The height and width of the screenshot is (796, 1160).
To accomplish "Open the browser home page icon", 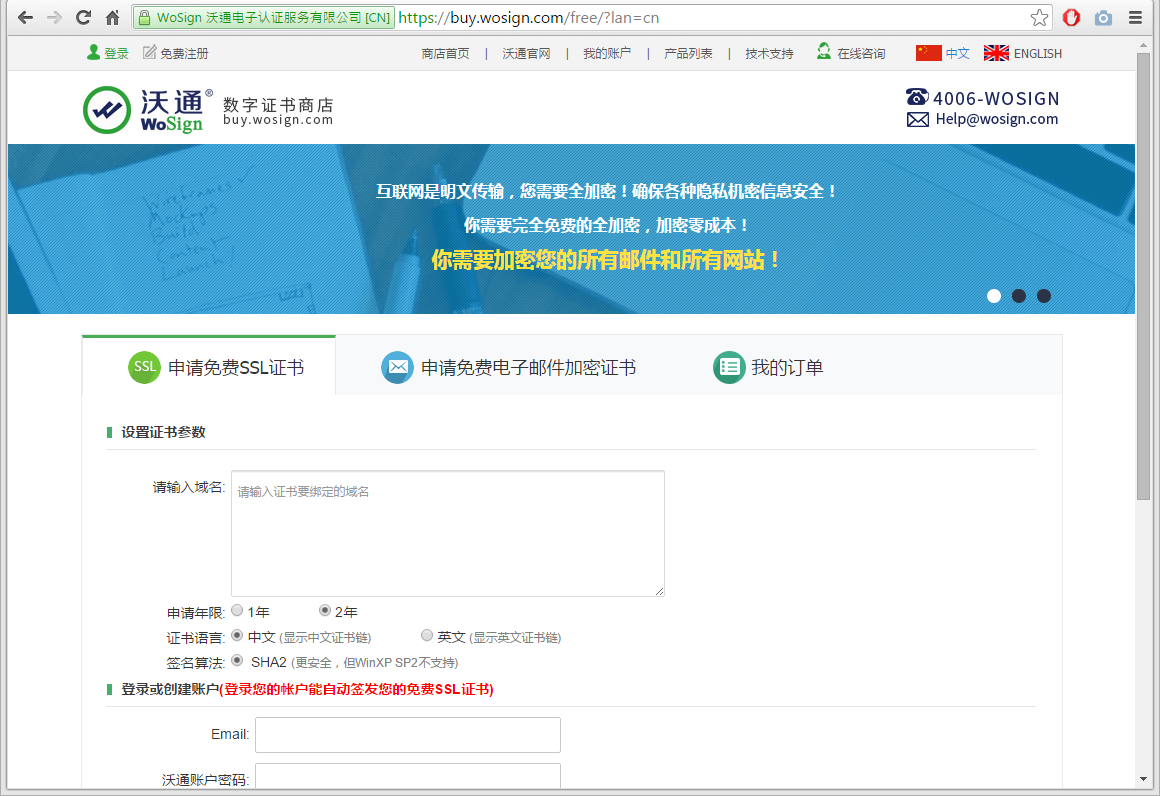I will tap(112, 18).
